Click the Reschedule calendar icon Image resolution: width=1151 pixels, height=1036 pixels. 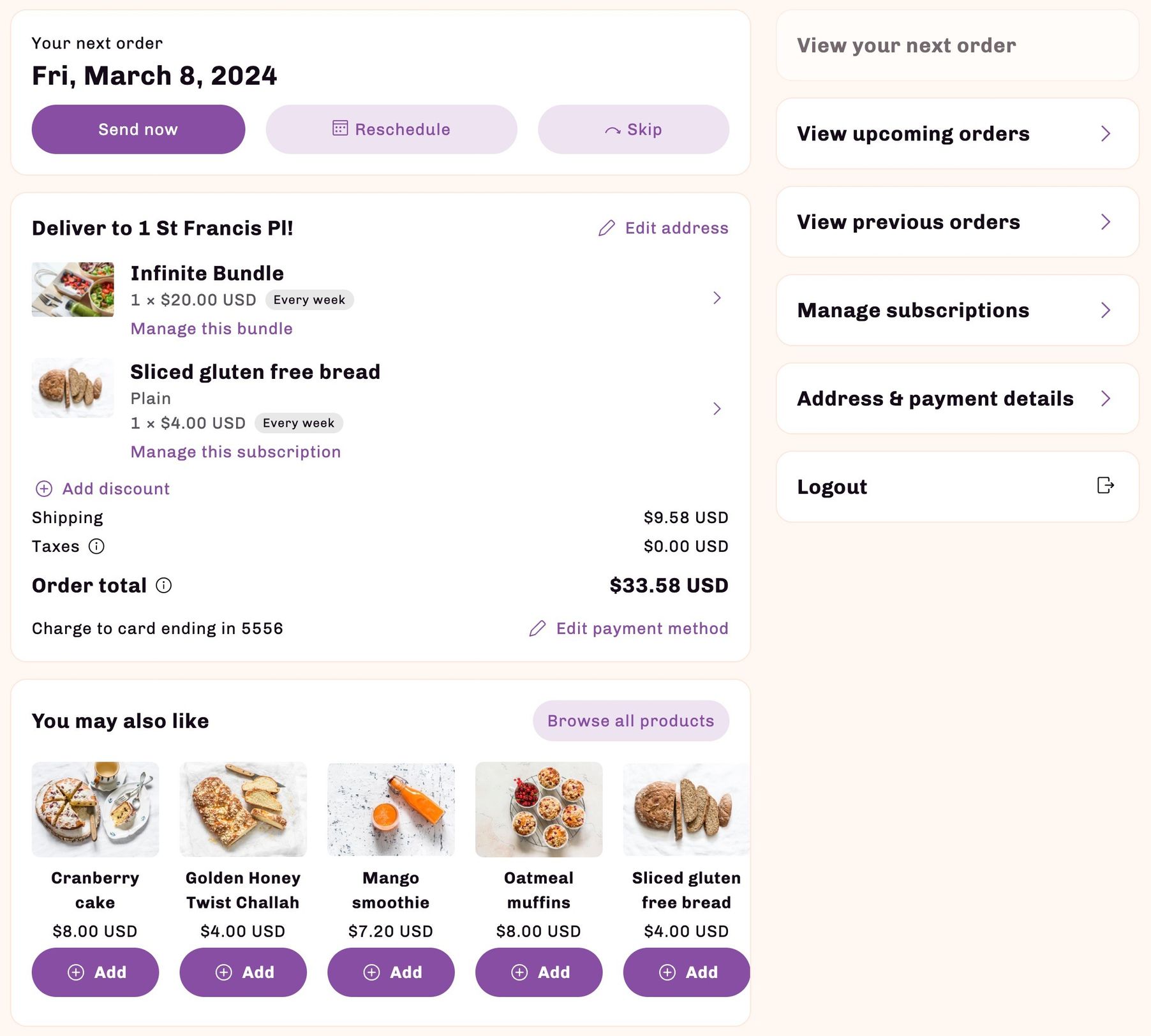(x=340, y=129)
